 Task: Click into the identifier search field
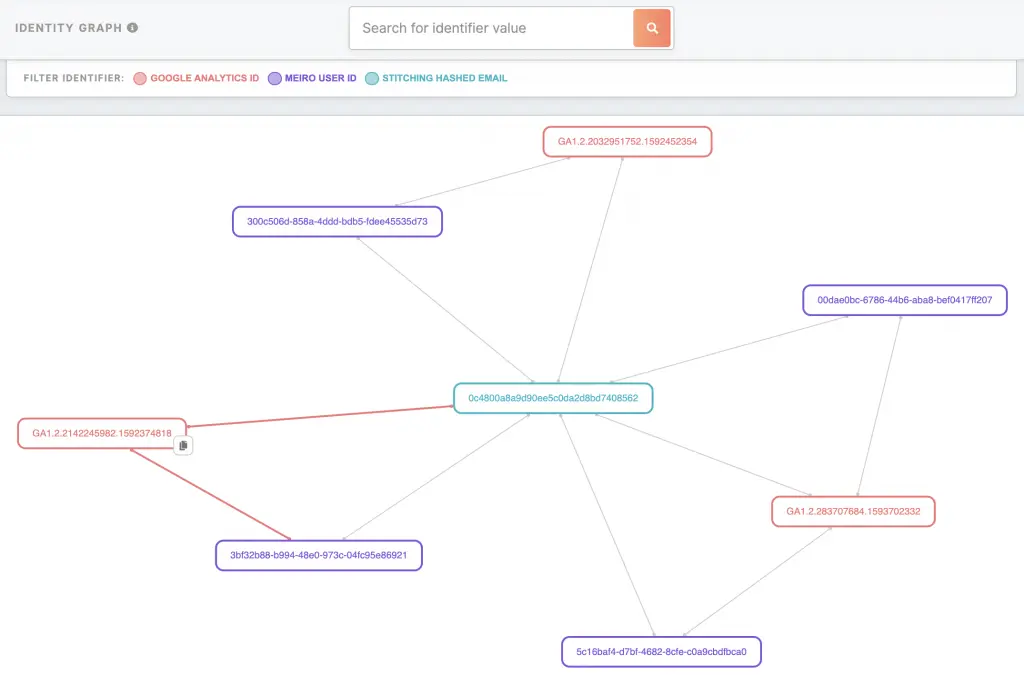[x=480, y=28]
